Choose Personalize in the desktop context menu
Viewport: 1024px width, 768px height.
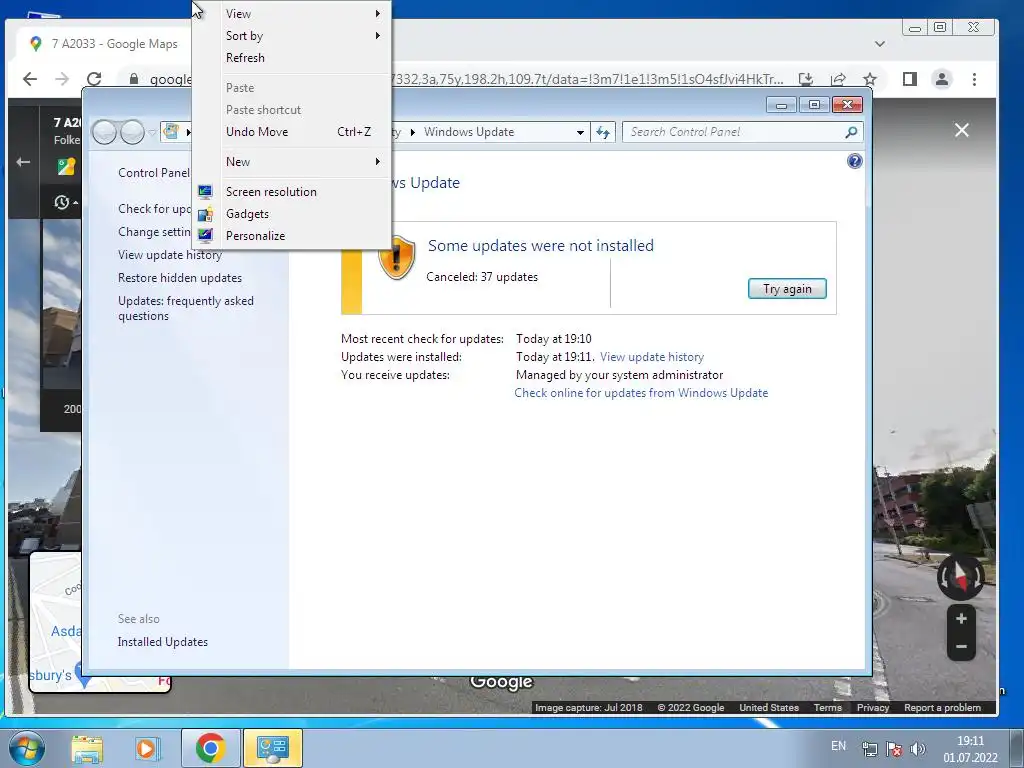coord(255,236)
